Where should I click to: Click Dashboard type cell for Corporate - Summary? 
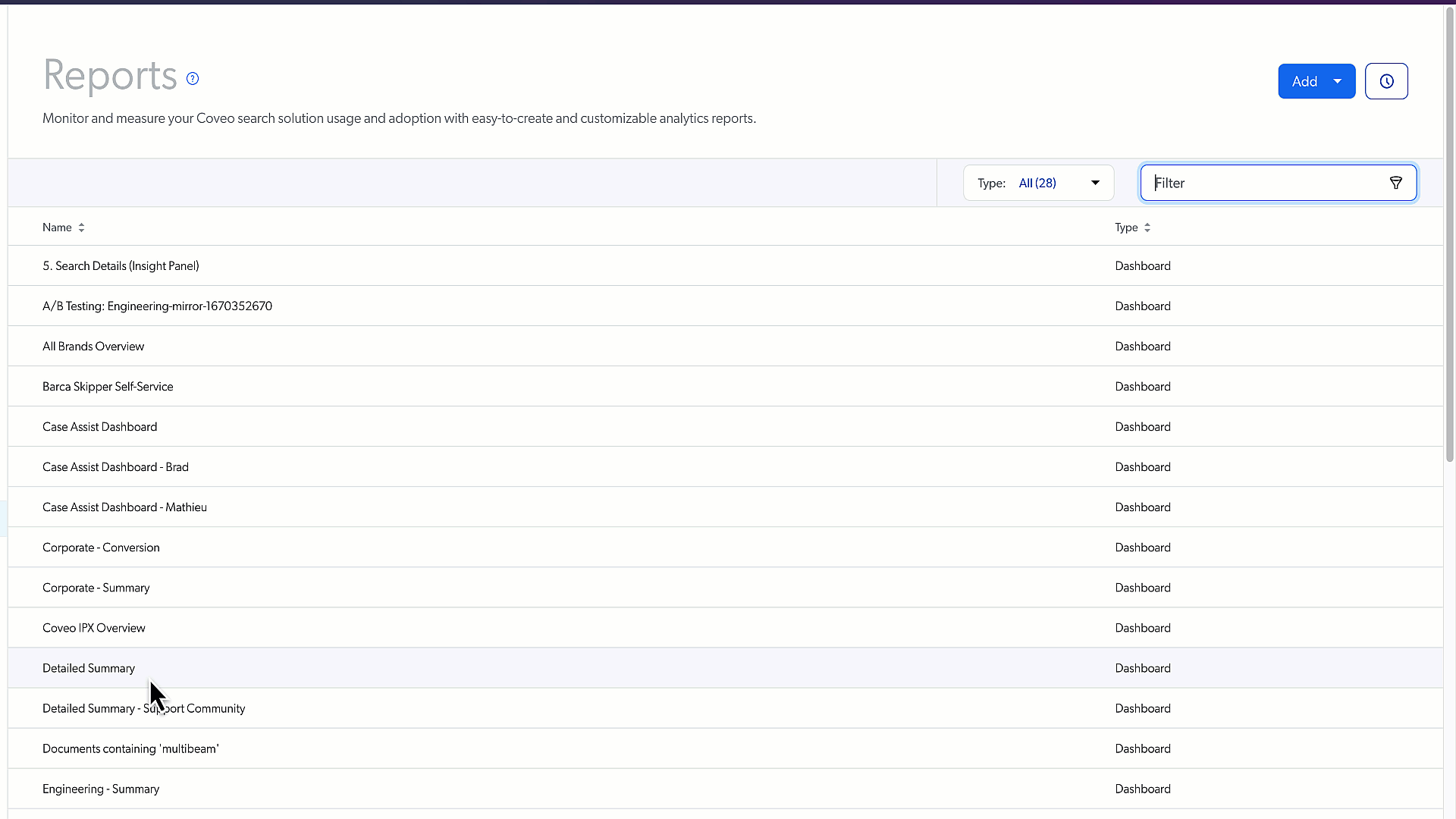[x=1143, y=588]
